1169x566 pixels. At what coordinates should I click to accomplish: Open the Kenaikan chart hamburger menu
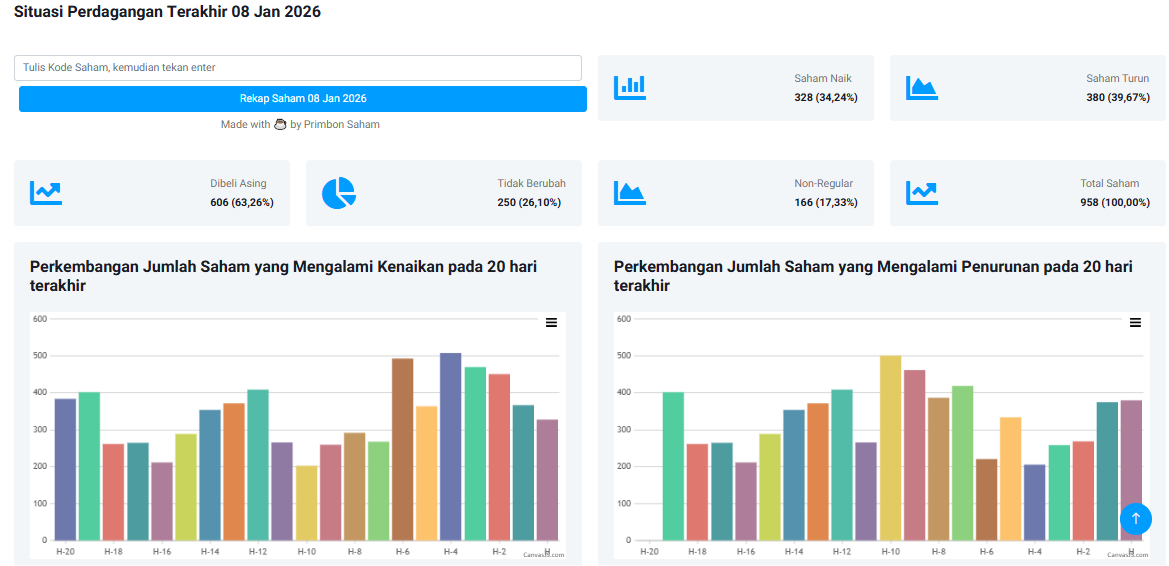551,322
